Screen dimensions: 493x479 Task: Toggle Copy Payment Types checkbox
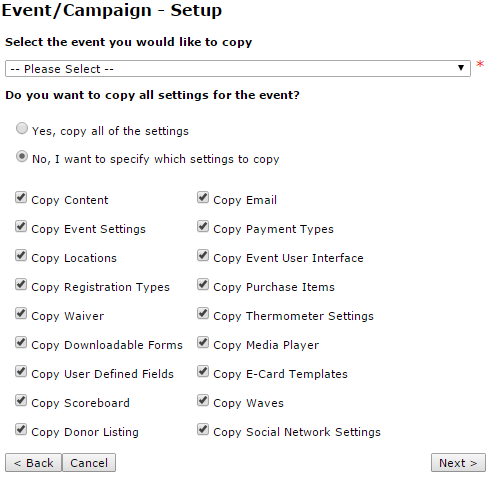click(x=203, y=226)
